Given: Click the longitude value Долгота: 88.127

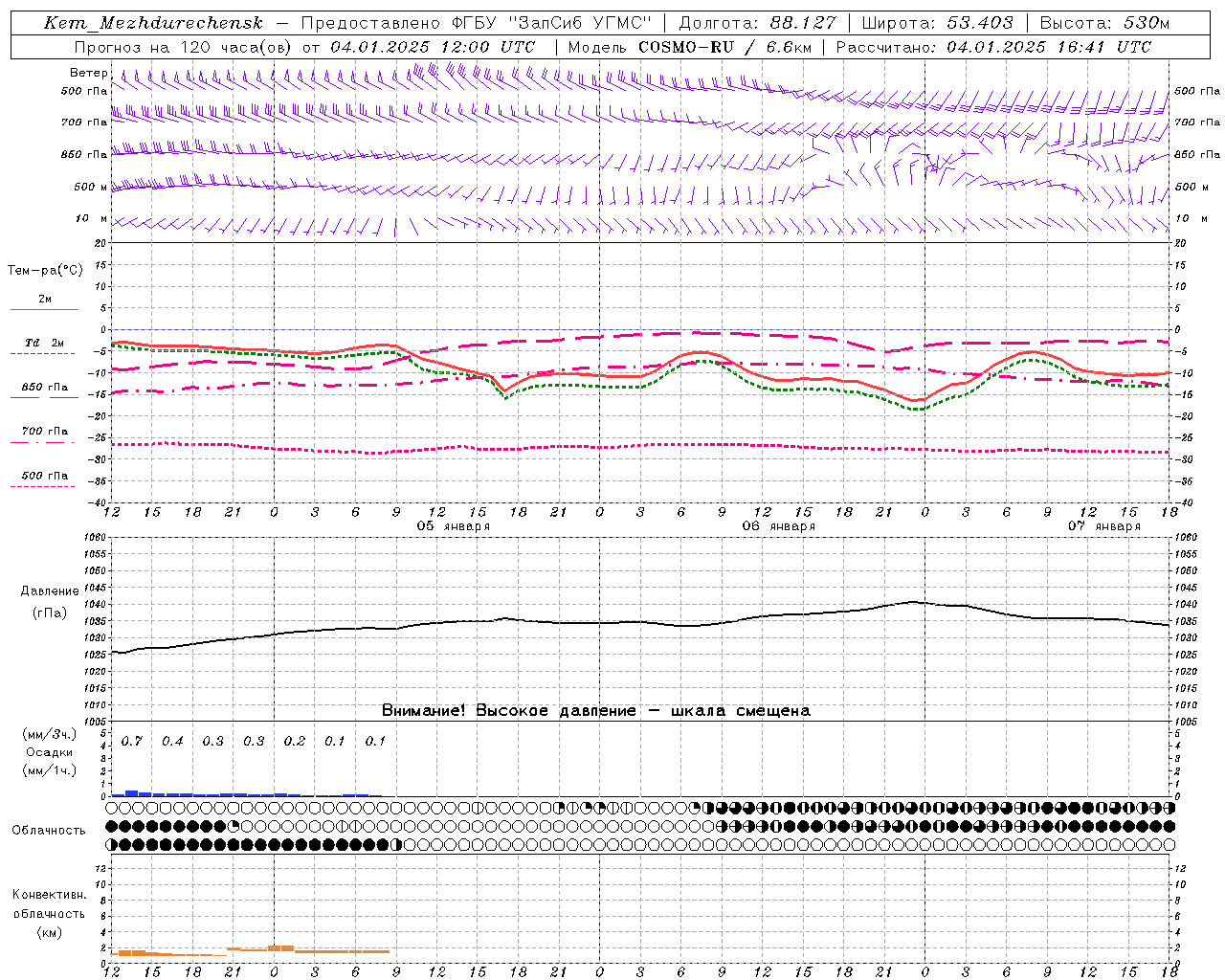Looking at the screenshot, I should click(x=757, y=23).
